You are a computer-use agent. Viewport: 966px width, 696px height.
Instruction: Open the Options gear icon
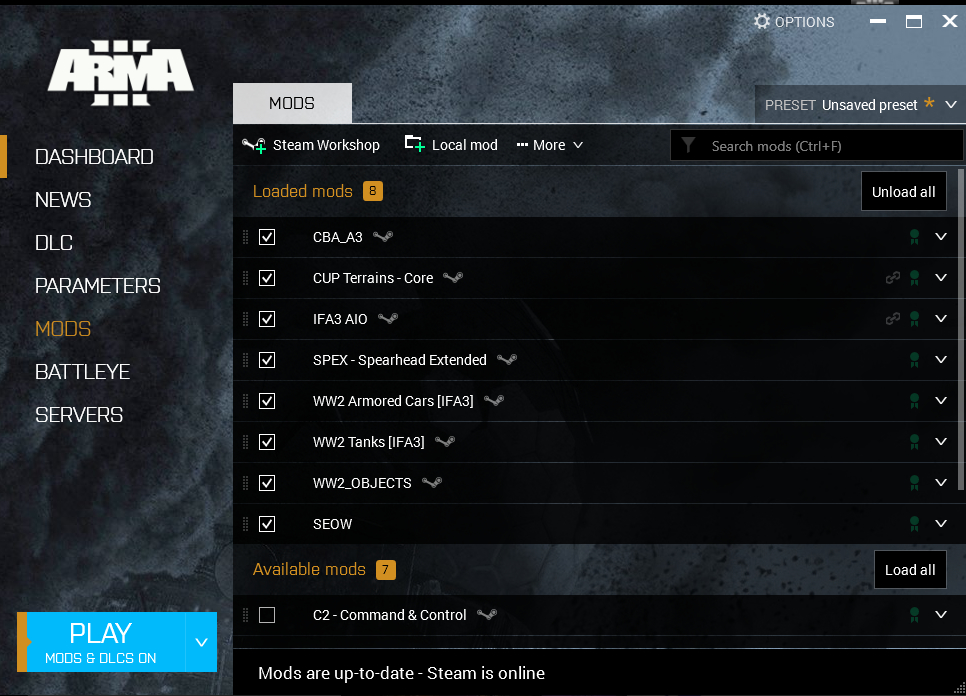coord(762,22)
